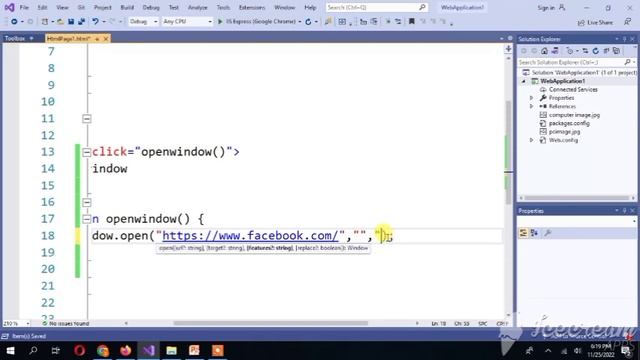Expand the Properties tree node

coord(531,98)
